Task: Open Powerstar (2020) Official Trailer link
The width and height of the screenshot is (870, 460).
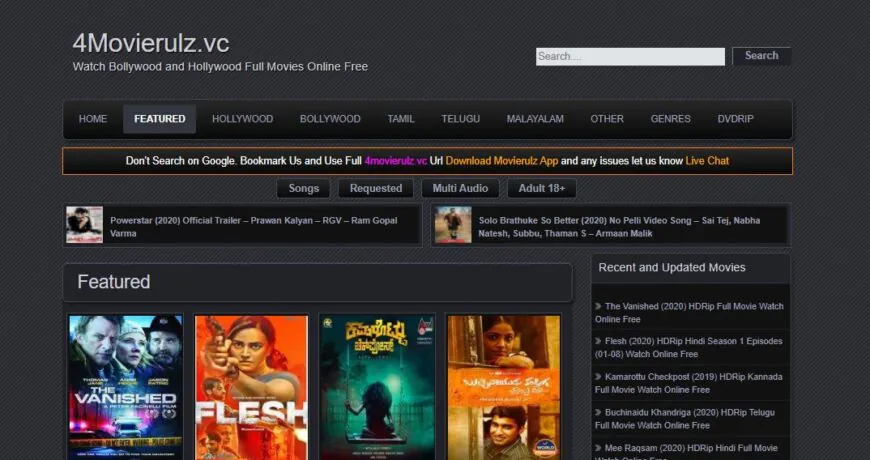Action: [254, 227]
